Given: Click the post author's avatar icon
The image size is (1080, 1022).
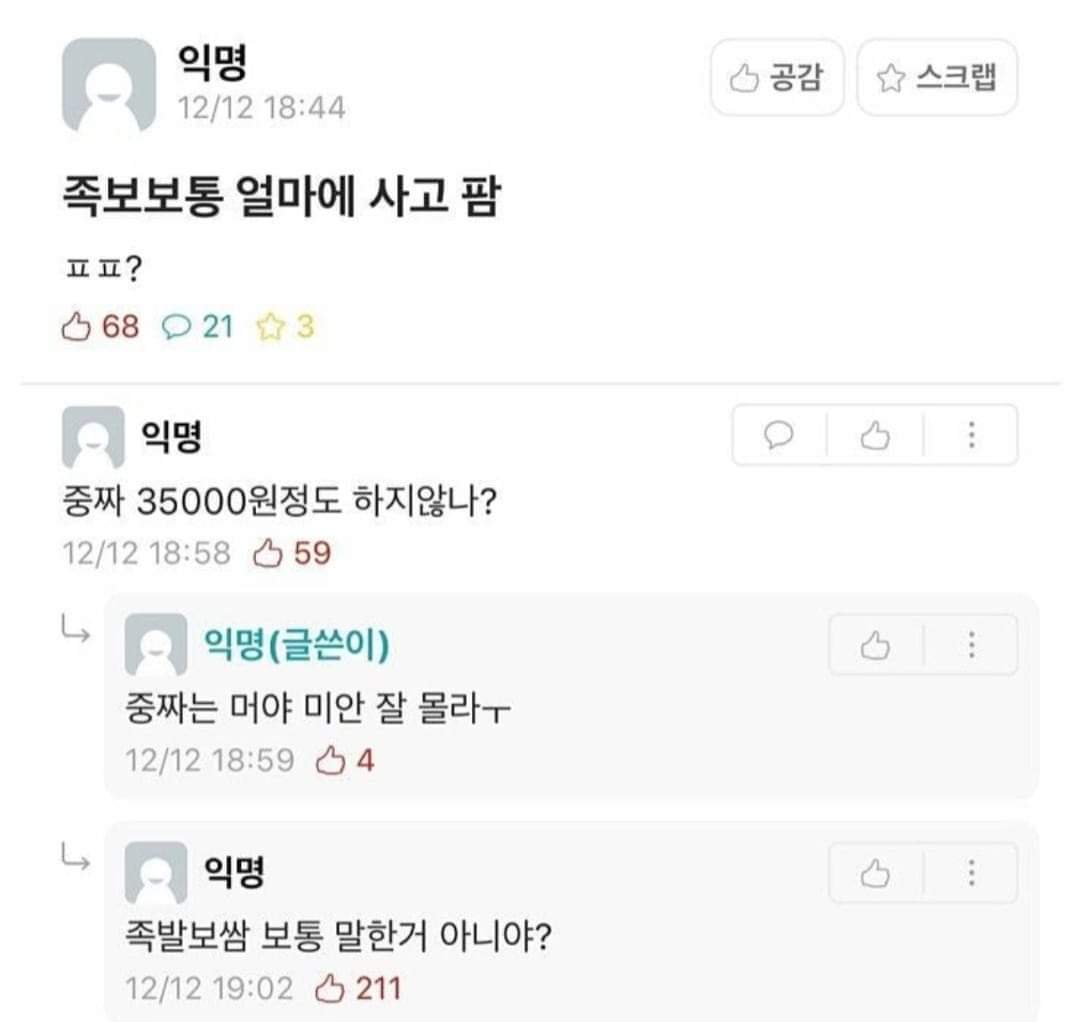Looking at the screenshot, I should [x=109, y=86].
